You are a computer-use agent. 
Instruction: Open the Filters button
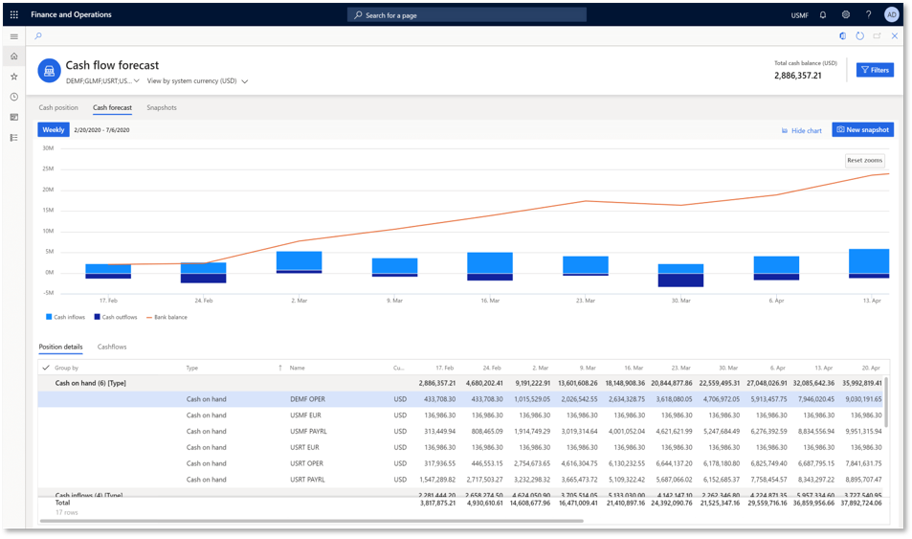(x=875, y=70)
